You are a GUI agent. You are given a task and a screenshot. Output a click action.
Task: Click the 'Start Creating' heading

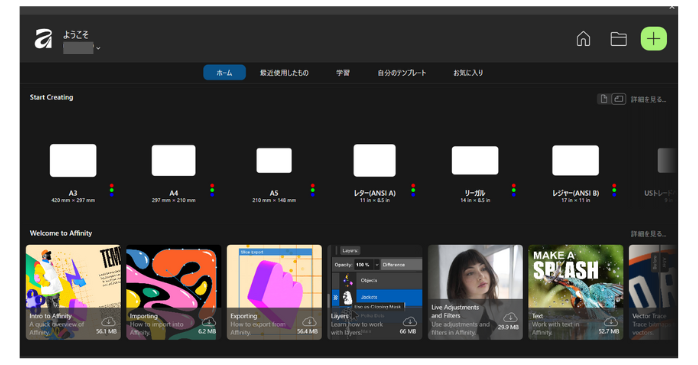pyautogui.click(x=51, y=97)
